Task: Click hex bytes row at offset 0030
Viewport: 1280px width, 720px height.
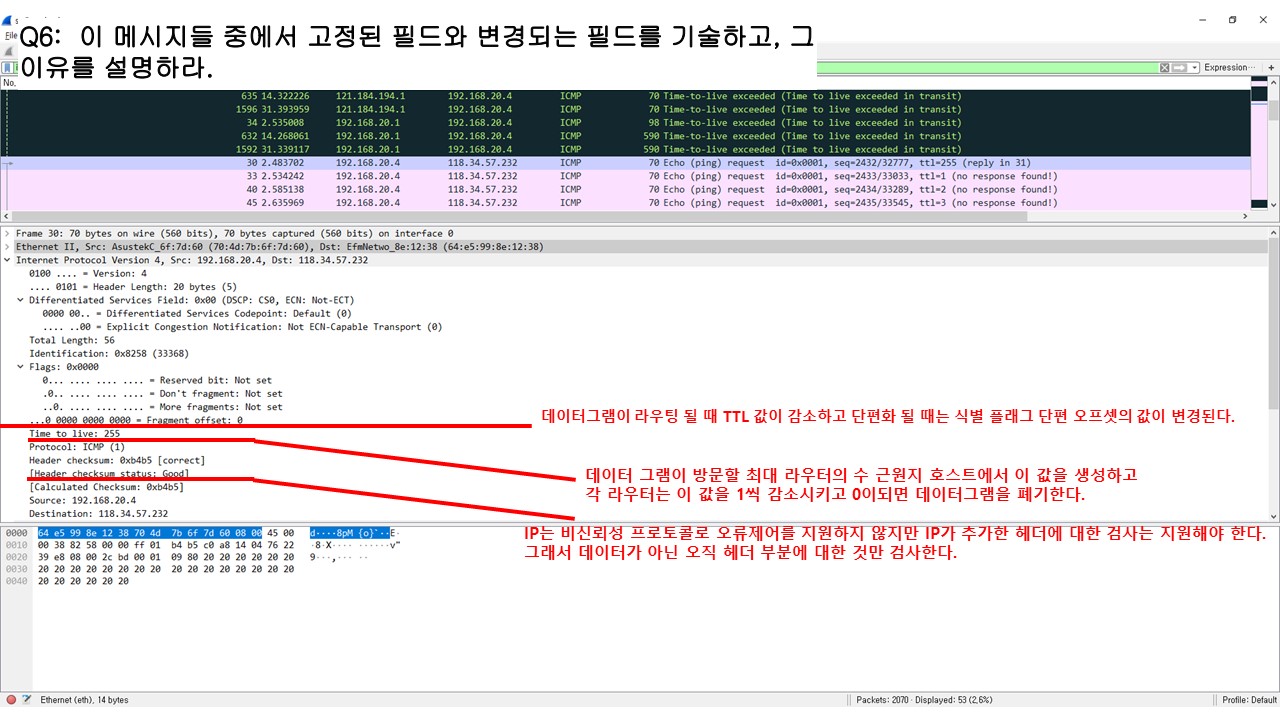Action: tap(166, 569)
